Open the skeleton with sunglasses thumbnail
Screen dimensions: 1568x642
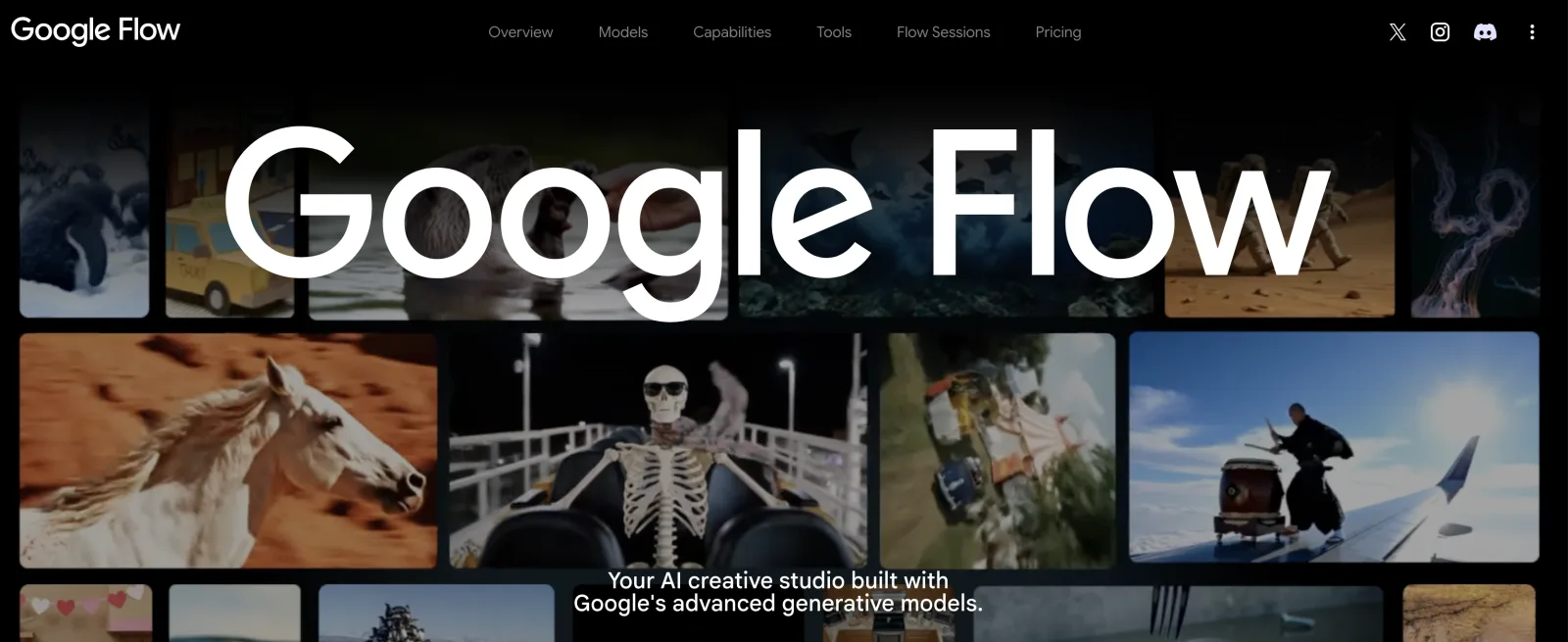658,451
